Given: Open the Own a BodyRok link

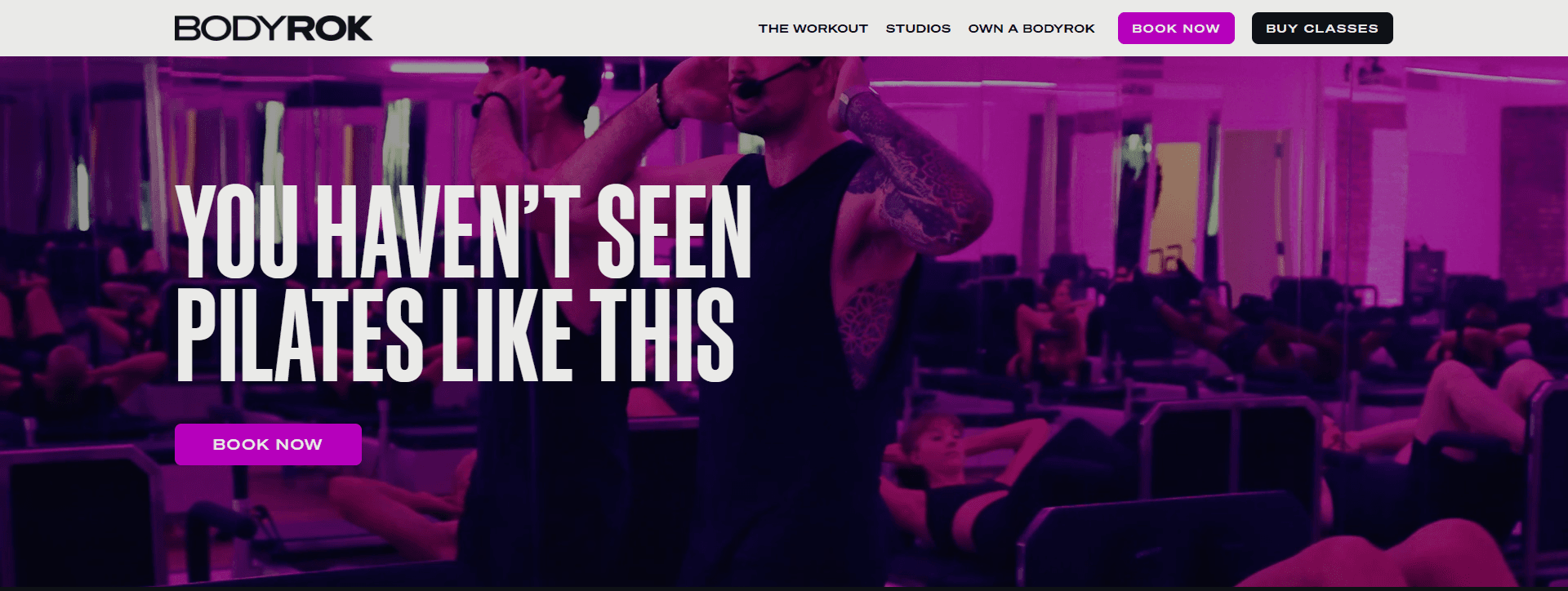Looking at the screenshot, I should pos(1031,29).
